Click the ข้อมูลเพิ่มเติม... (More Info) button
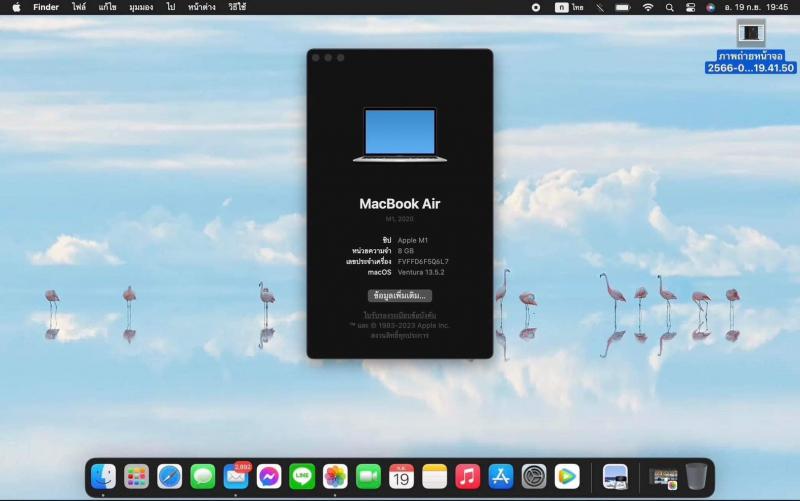The width and height of the screenshot is (800, 501). 400,295
